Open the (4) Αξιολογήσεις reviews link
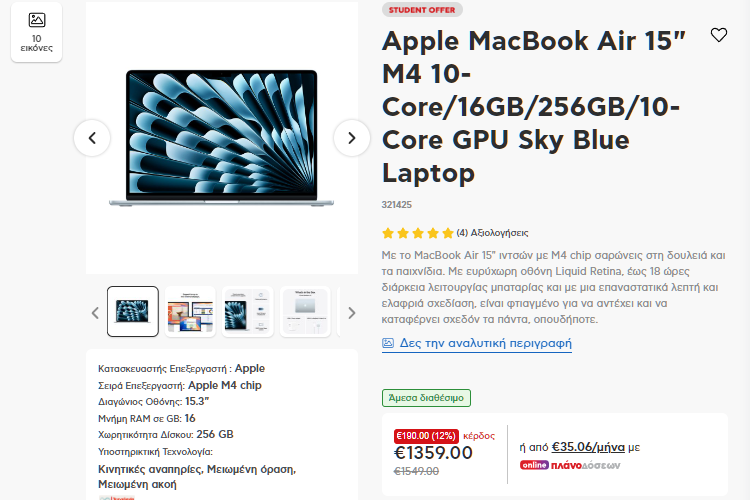This screenshot has height=500, width=750. [x=492, y=233]
